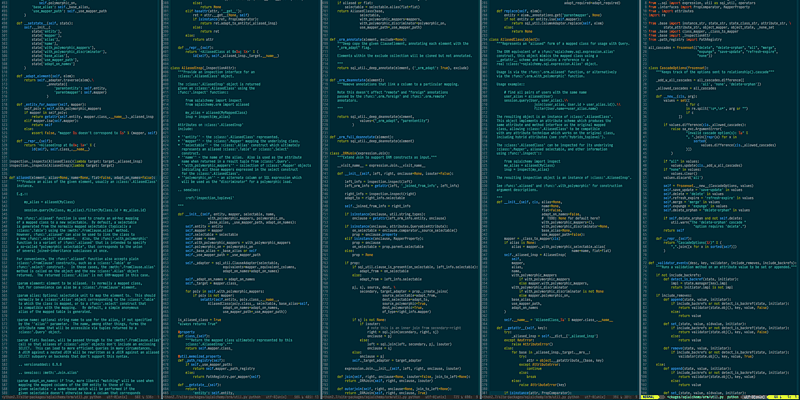Screen dimensions: 800x400
Task: Click the status line of the leftmost pane
Action: pyautogui.click(x=80, y=396)
